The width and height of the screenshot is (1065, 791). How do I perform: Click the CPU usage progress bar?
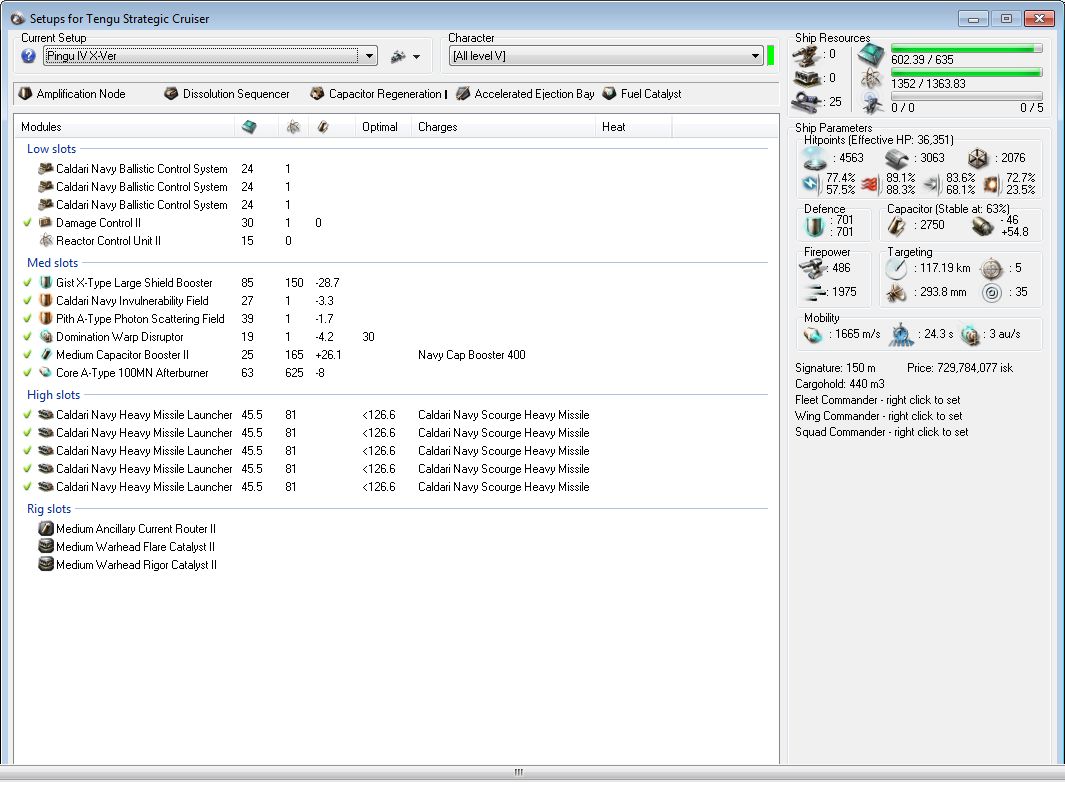[x=967, y=49]
